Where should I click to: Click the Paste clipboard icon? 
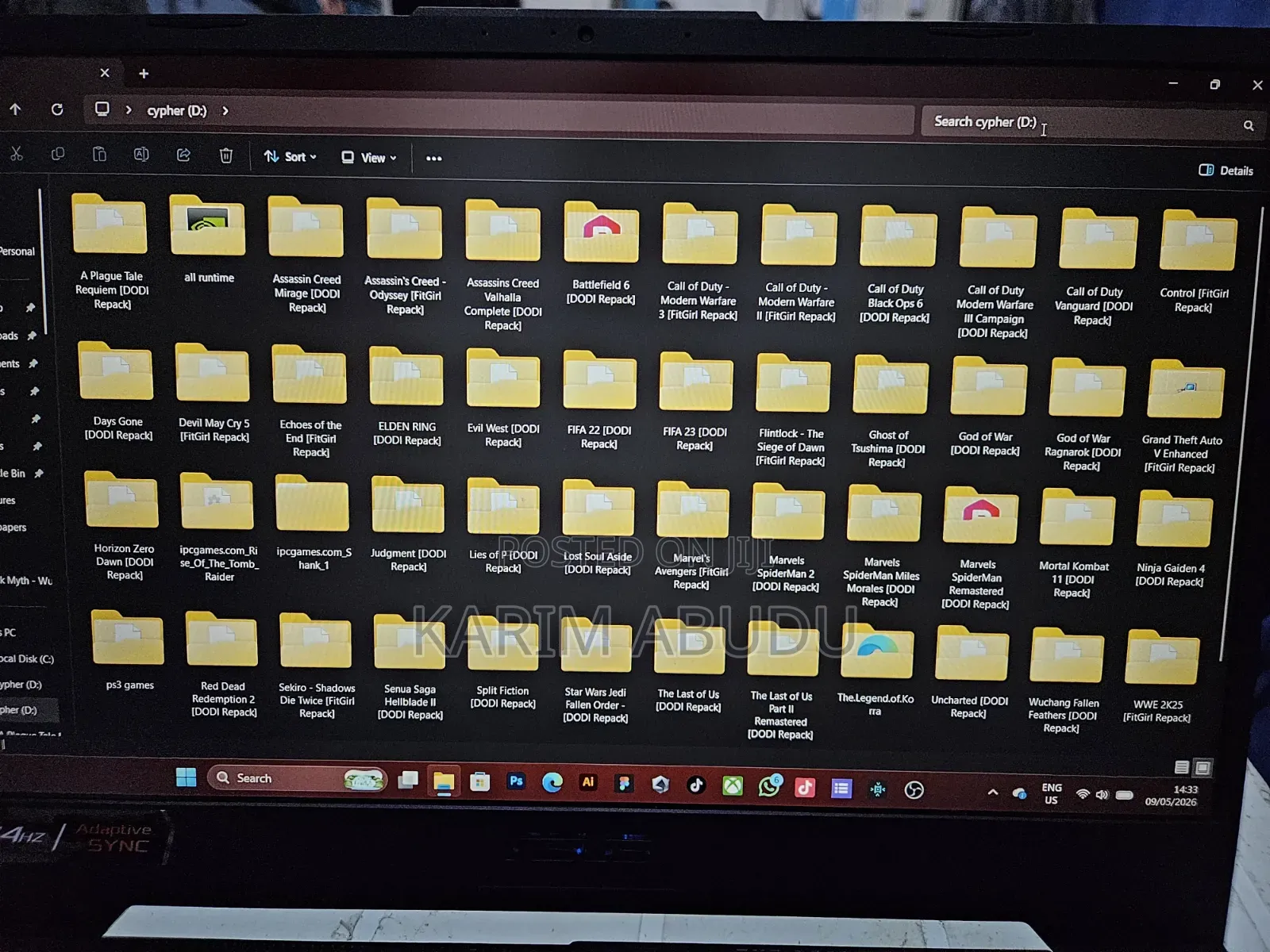click(99, 154)
